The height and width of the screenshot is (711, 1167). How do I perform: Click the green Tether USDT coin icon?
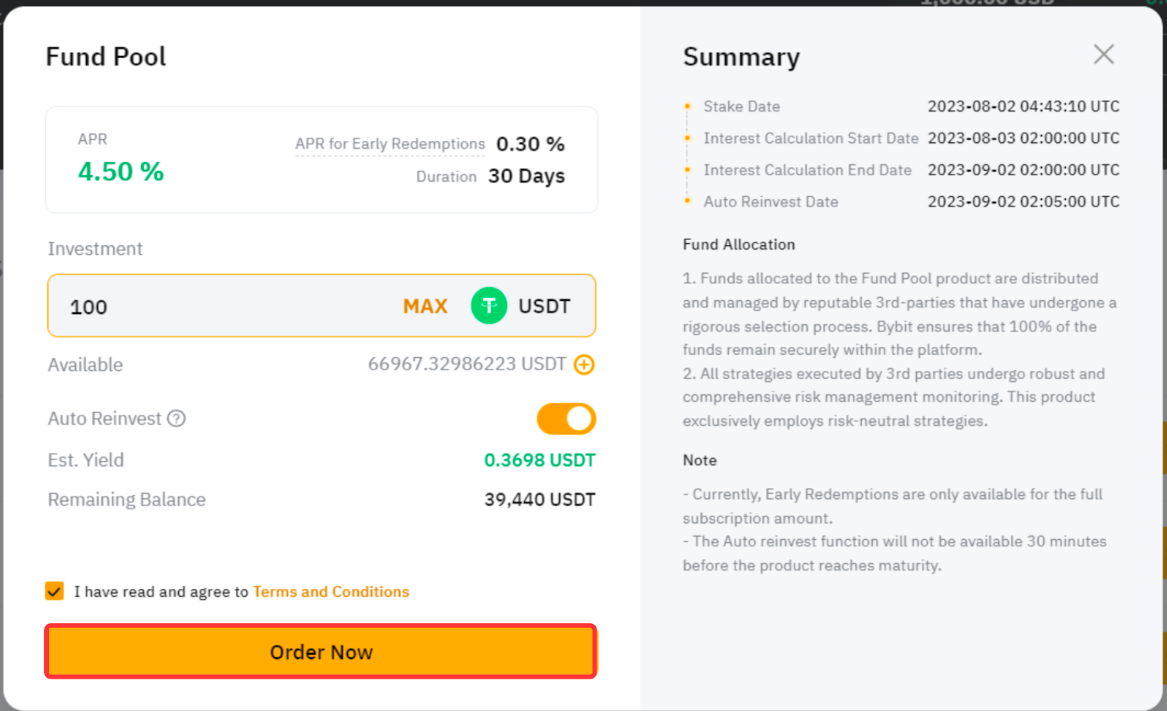click(489, 305)
